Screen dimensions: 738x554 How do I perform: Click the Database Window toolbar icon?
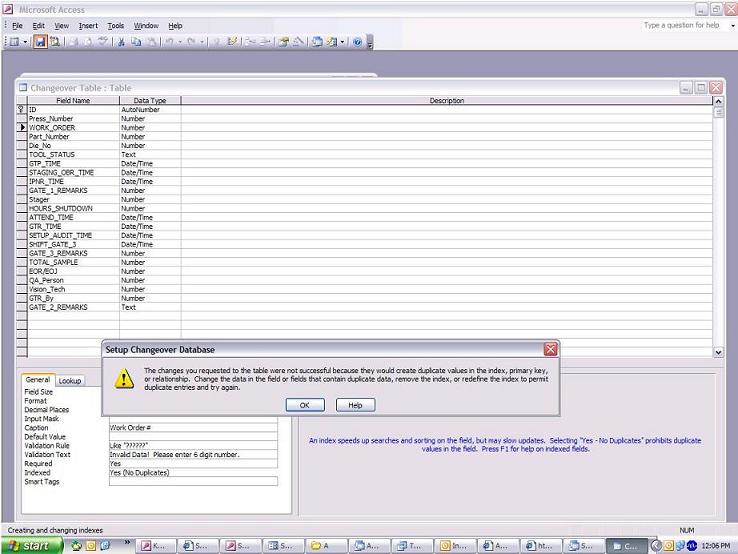coord(317,42)
